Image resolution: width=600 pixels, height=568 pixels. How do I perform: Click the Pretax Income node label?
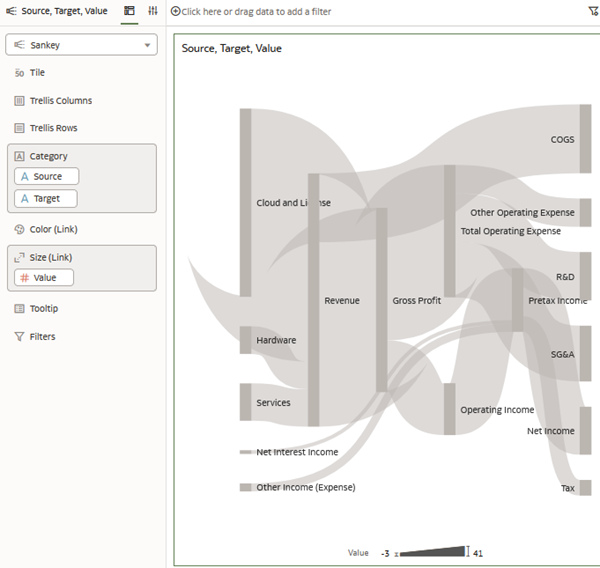[557, 300]
